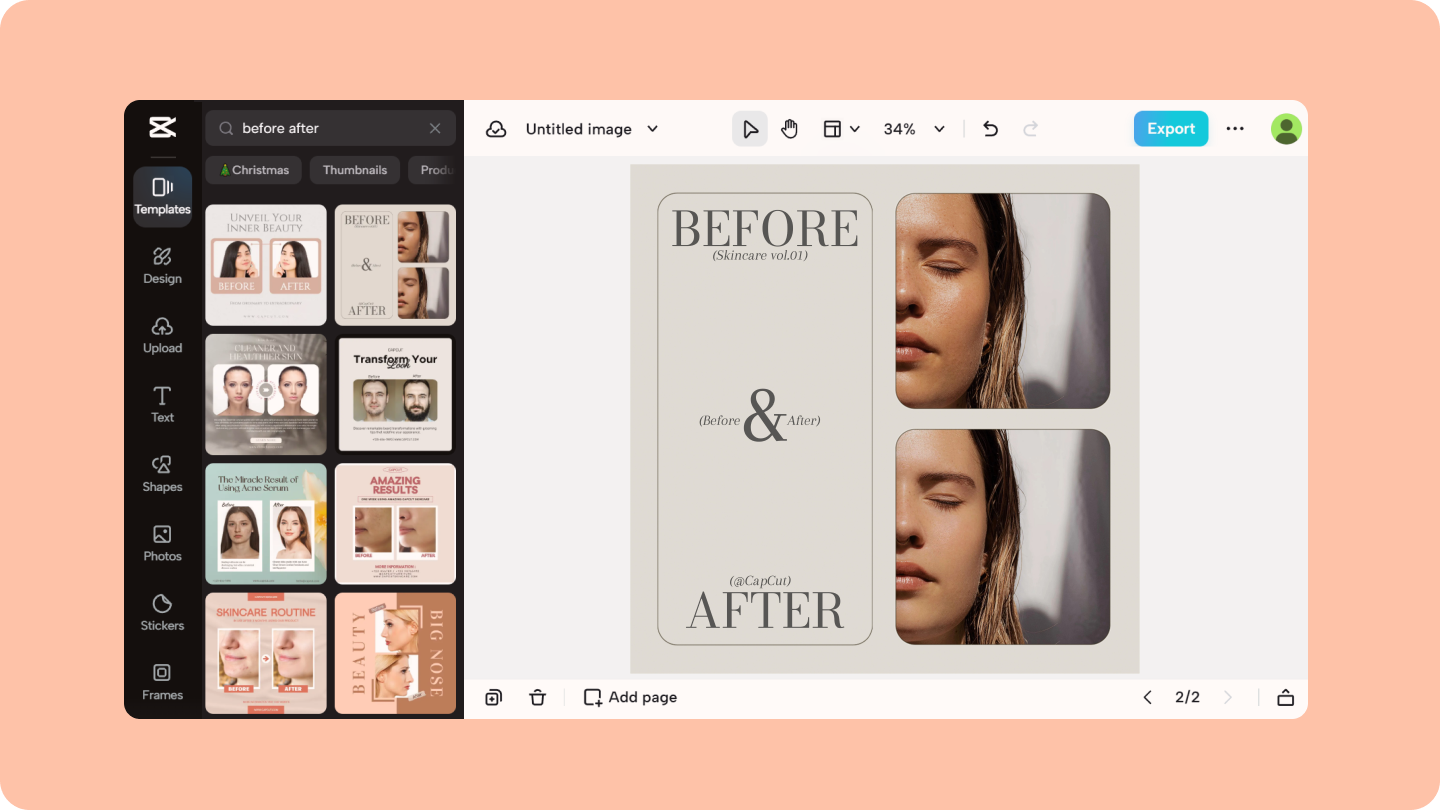Image resolution: width=1440 pixels, height=810 pixels.
Task: Open the Text panel
Action: [x=162, y=404]
